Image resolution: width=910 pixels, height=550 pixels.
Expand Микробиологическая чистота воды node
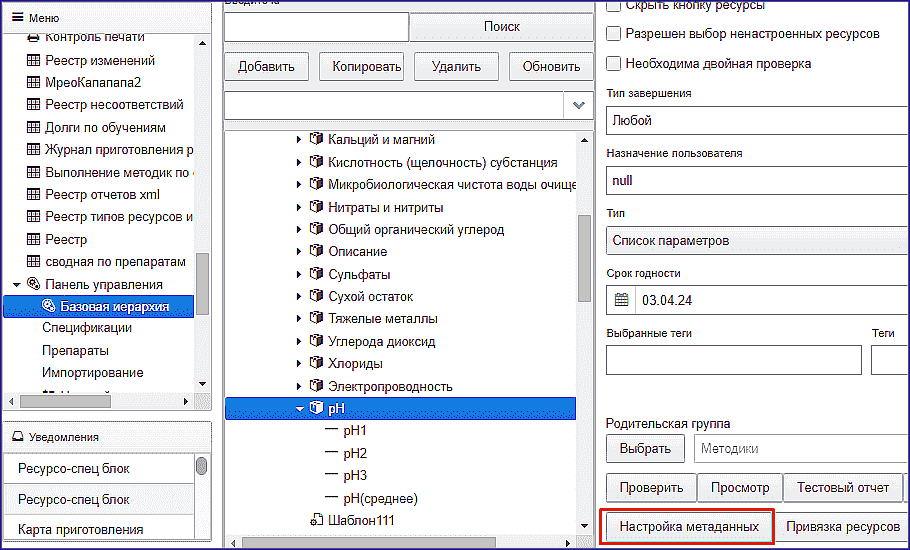[x=299, y=184]
